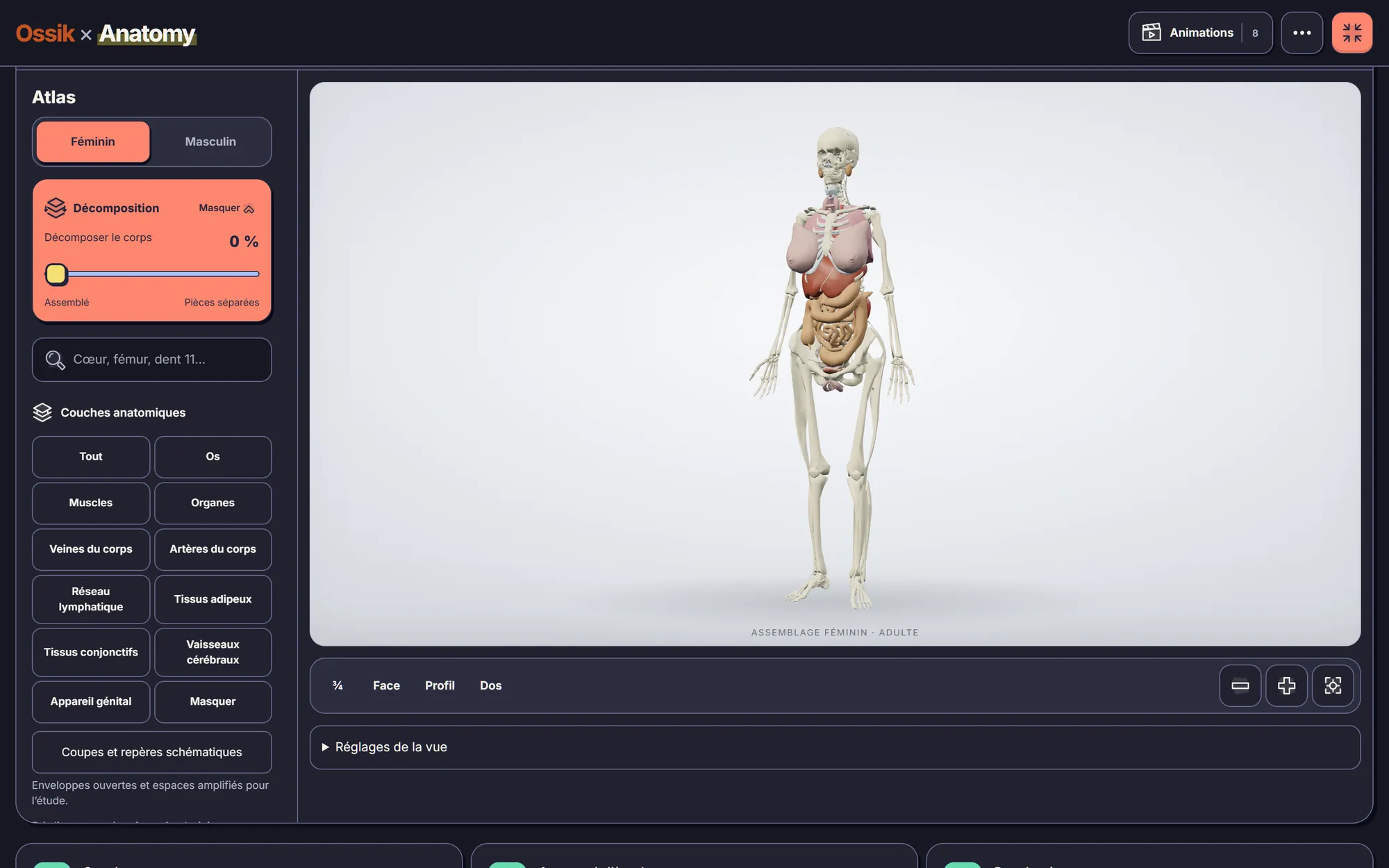Click the Animations count badge 8
The height and width of the screenshot is (868, 1389).
[x=1255, y=33]
